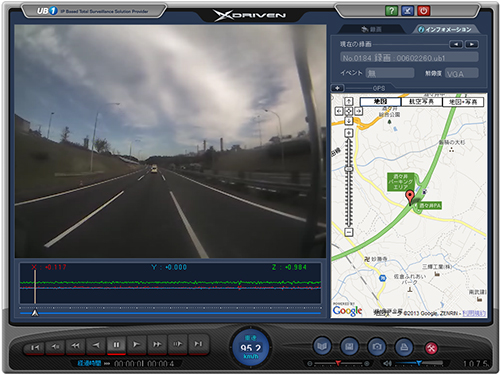Expand the GPS panel plus button
This screenshot has width=500, height=375.
337,88
